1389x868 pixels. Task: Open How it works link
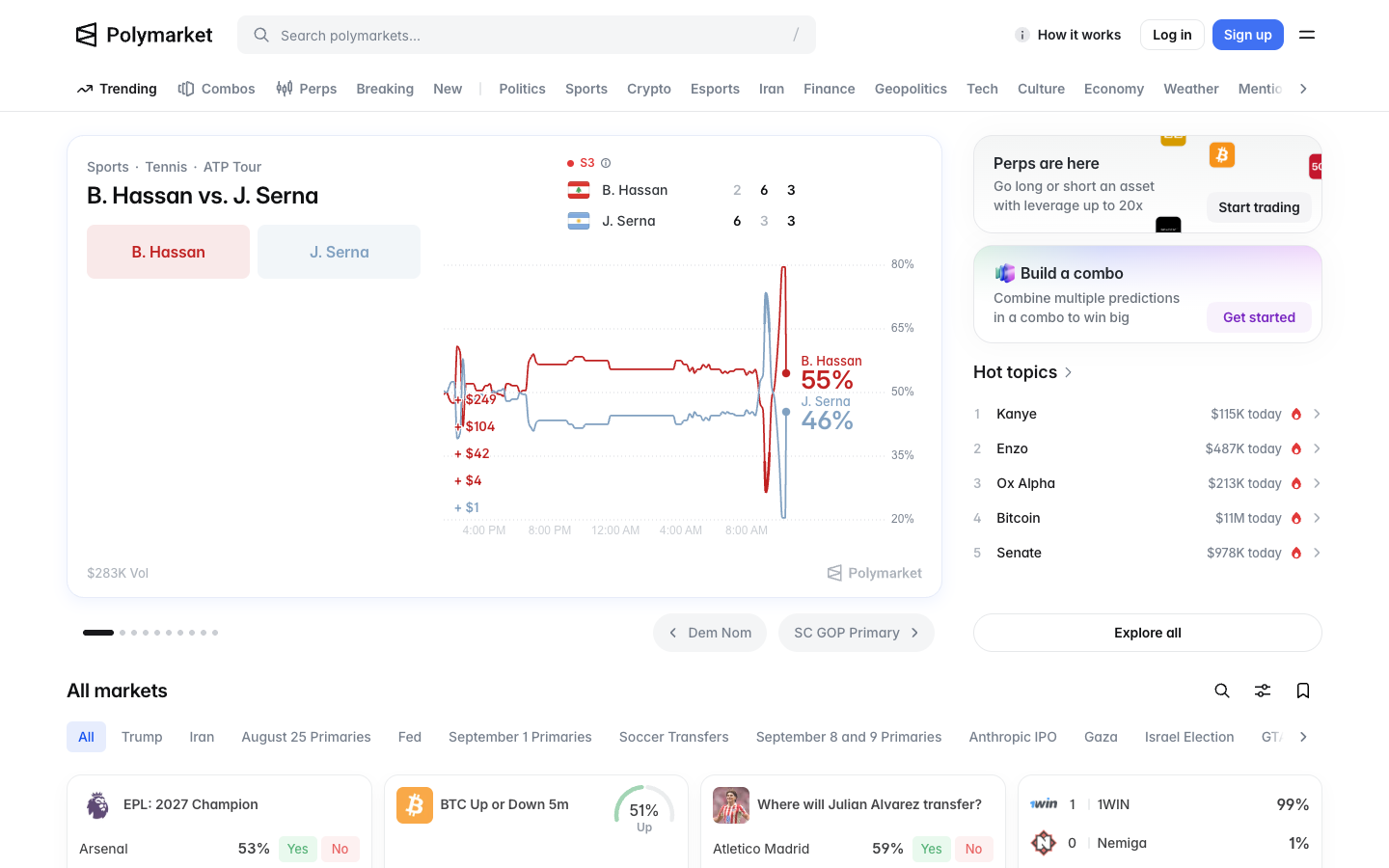tap(1069, 35)
